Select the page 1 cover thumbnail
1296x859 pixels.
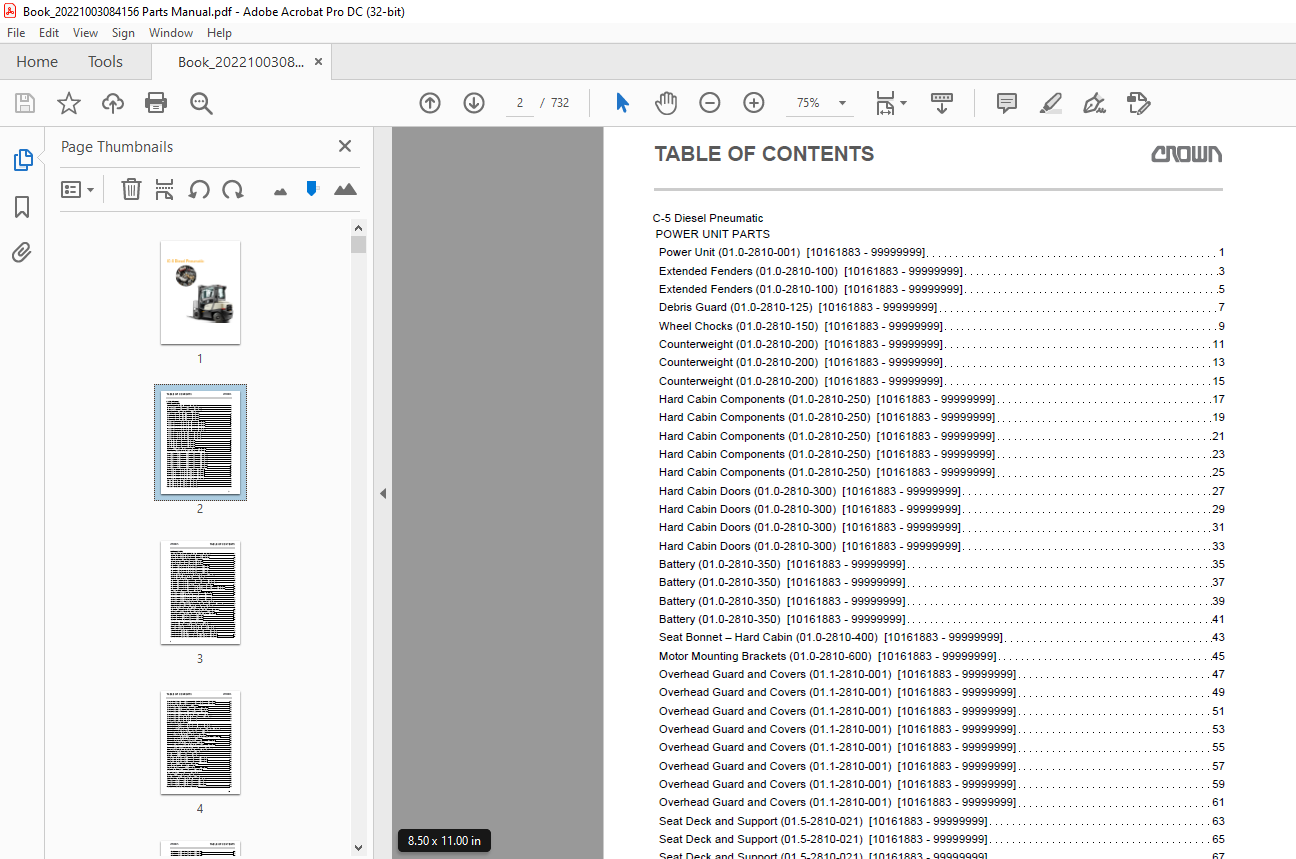[x=200, y=292]
